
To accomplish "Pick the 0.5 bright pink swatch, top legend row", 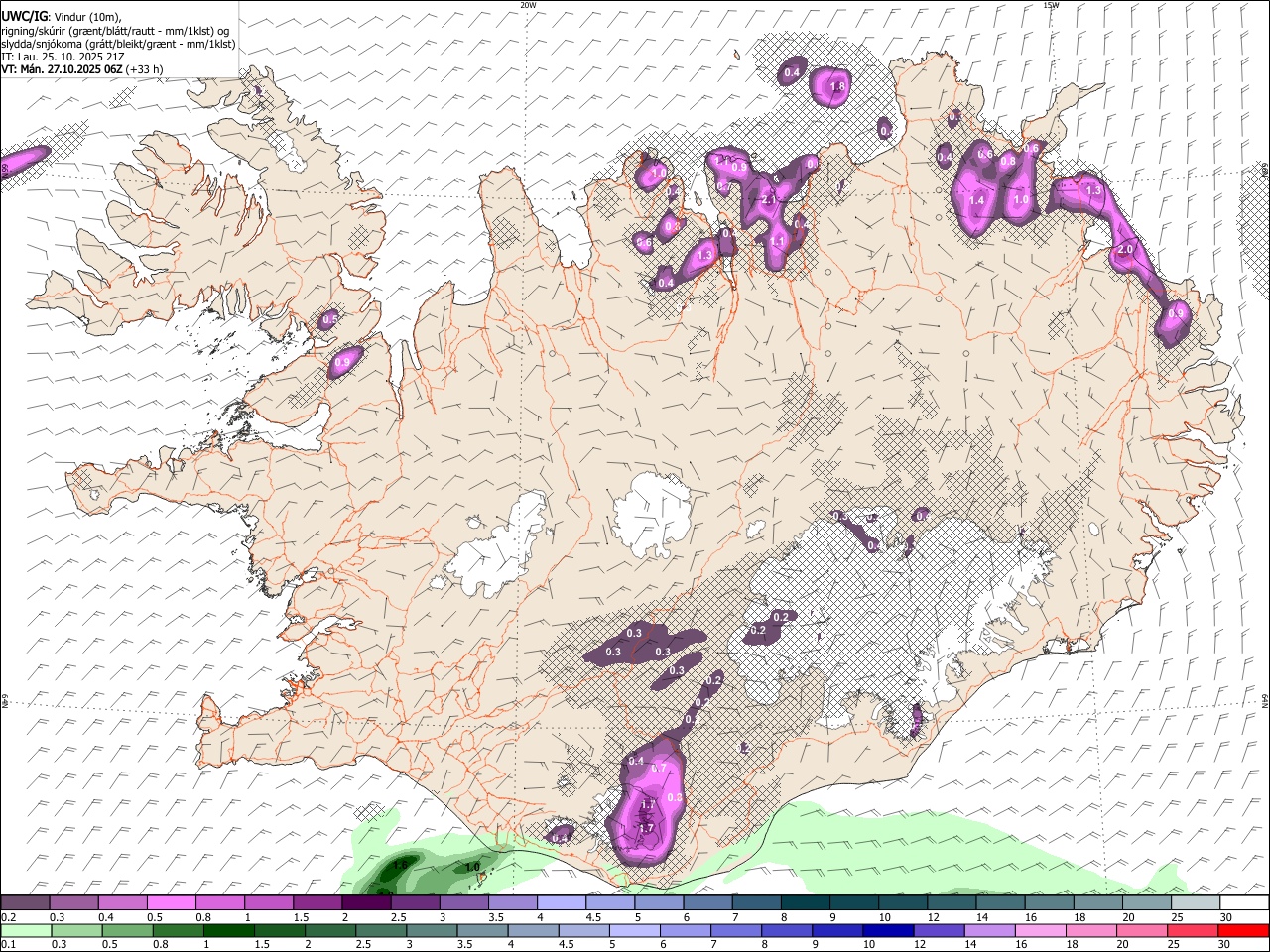I will [x=171, y=903].
